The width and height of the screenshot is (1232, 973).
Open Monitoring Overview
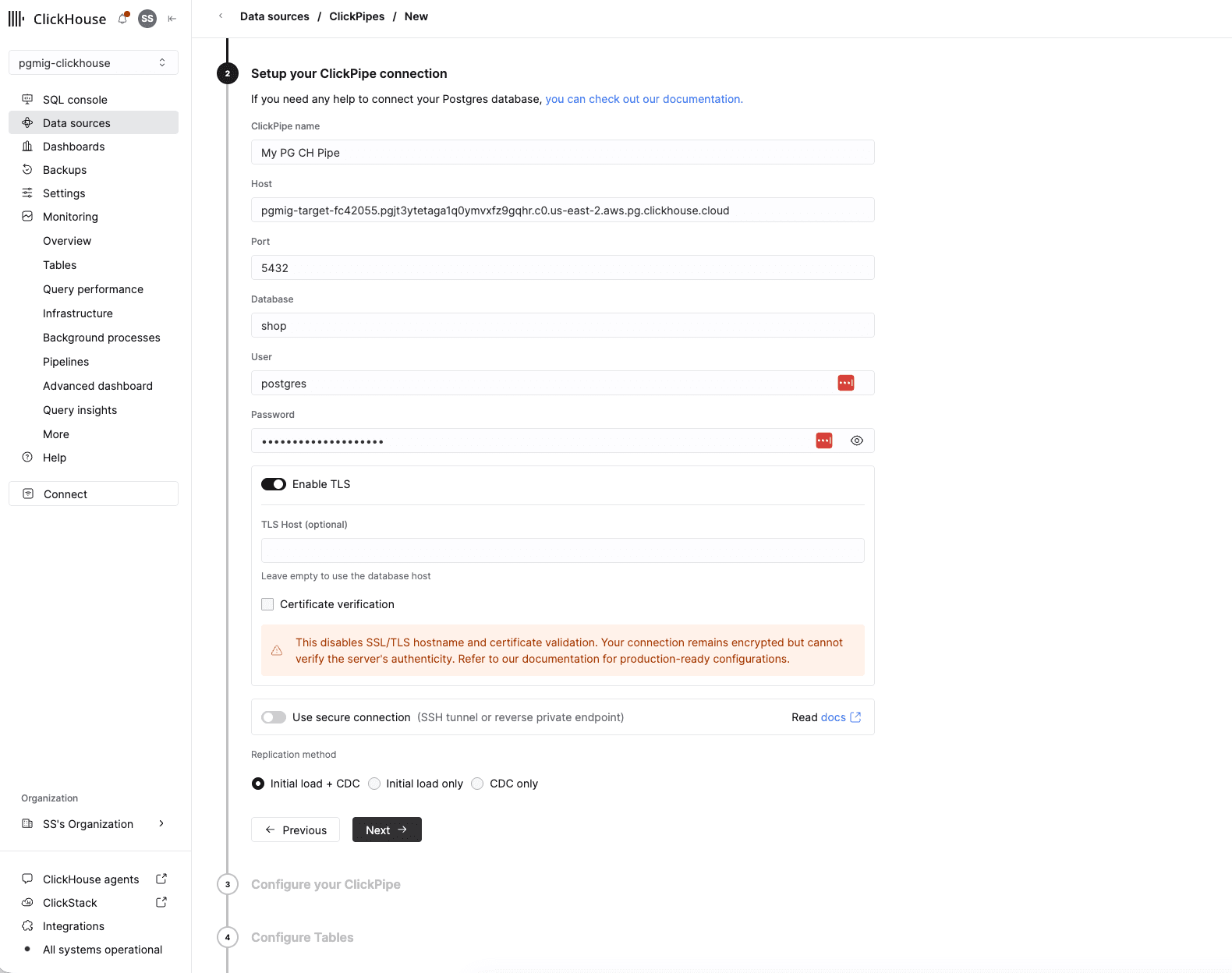click(x=67, y=241)
